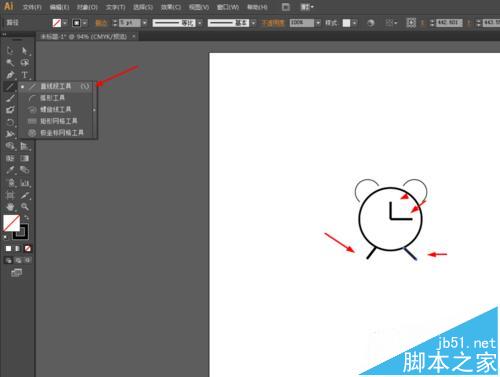Expand the control bar fill color dropdown

65,23
